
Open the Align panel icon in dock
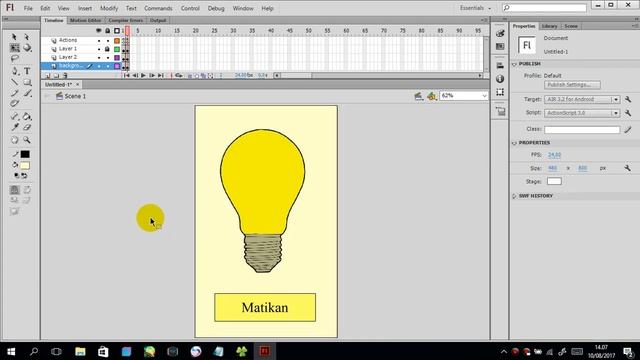click(x=500, y=66)
